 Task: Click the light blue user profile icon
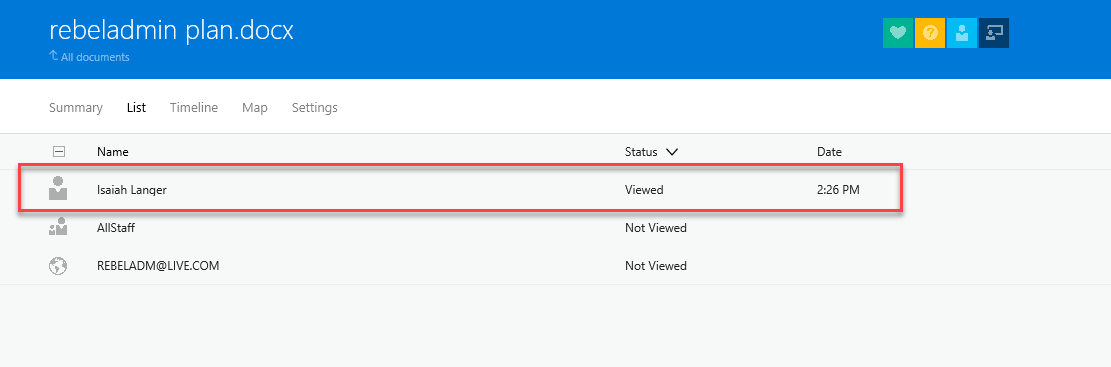coord(961,33)
